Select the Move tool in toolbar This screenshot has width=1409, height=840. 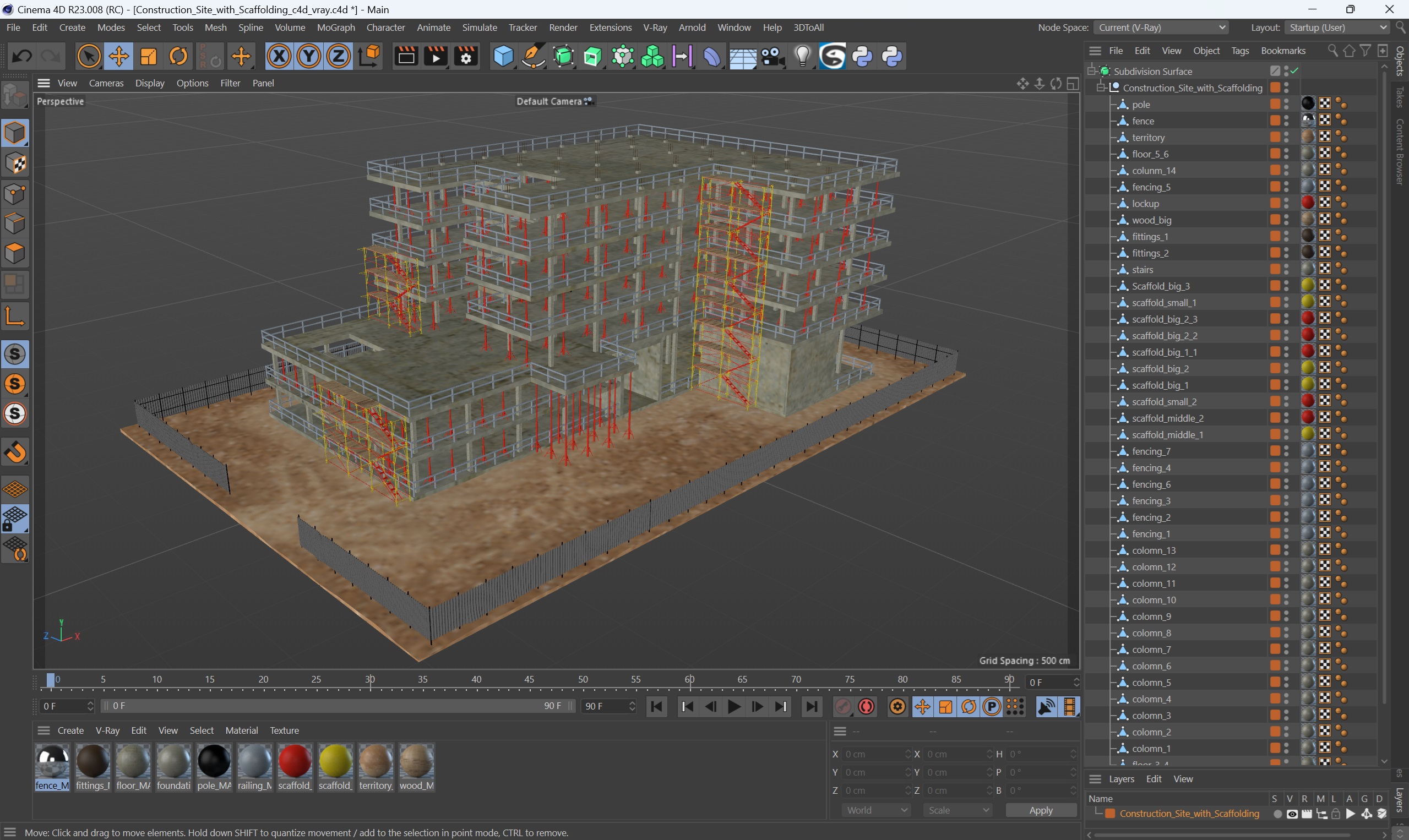[x=118, y=57]
